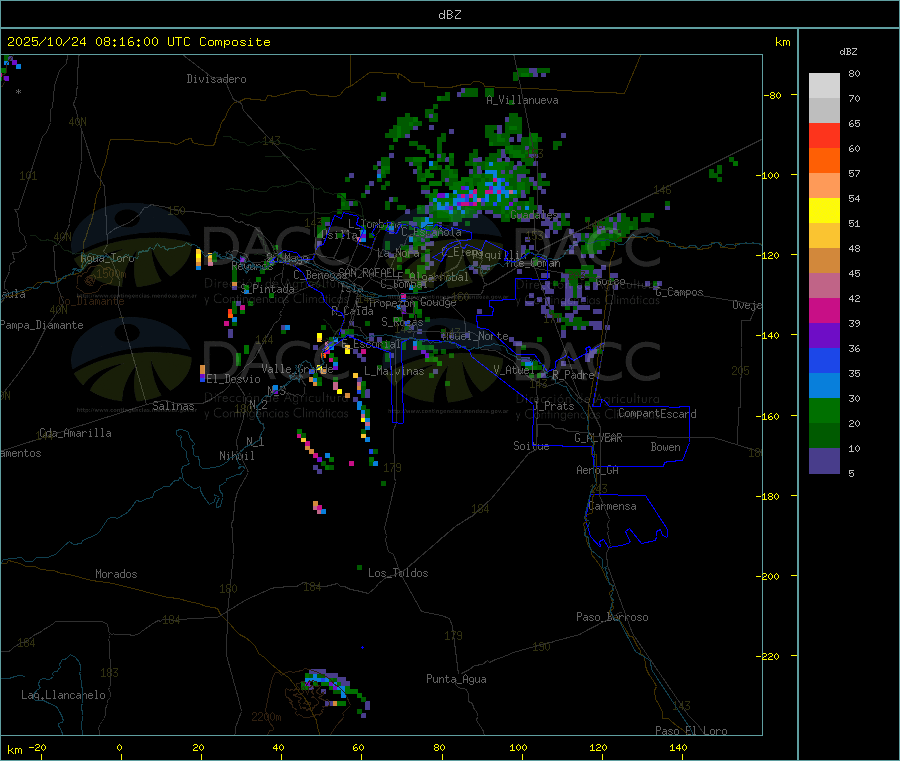Select the yellow 51-54 dBZ legend swatch
Screen dimensions: 900x761
click(x=824, y=211)
